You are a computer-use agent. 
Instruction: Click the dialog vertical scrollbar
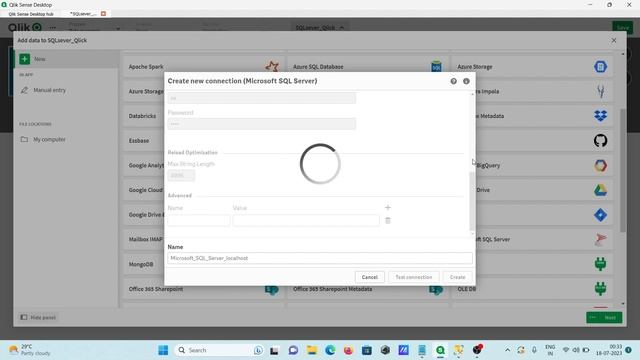472,202
